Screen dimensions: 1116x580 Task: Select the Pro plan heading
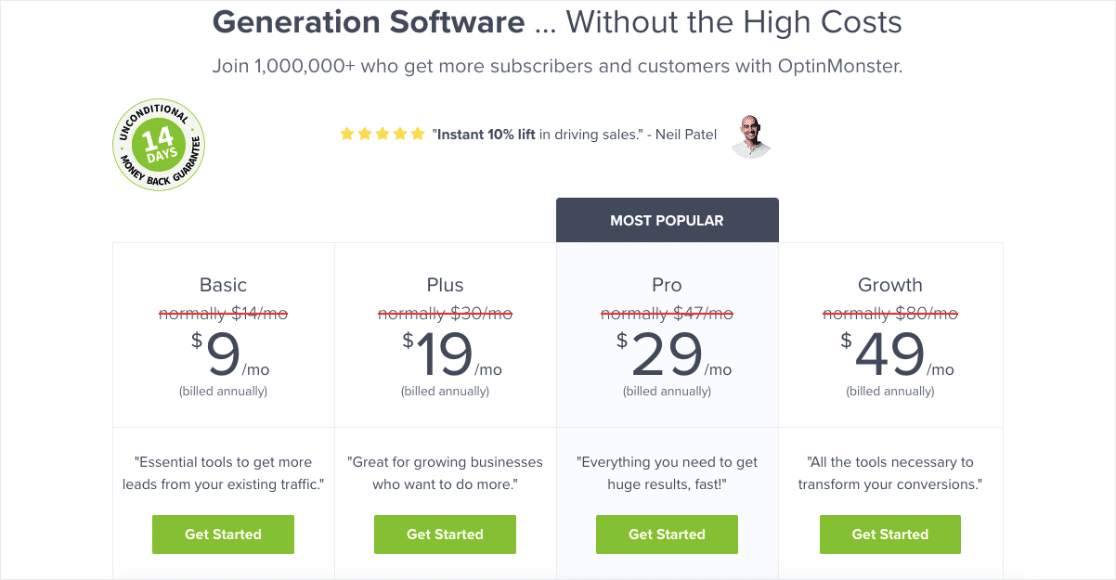coord(667,285)
